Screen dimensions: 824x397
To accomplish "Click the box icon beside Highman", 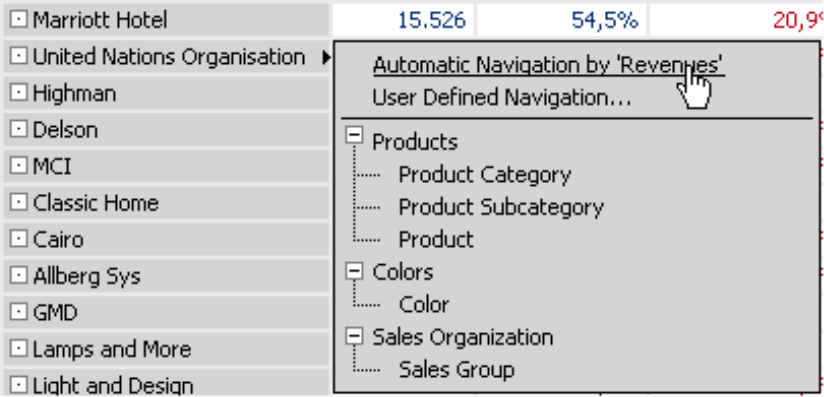I will click(x=18, y=93).
